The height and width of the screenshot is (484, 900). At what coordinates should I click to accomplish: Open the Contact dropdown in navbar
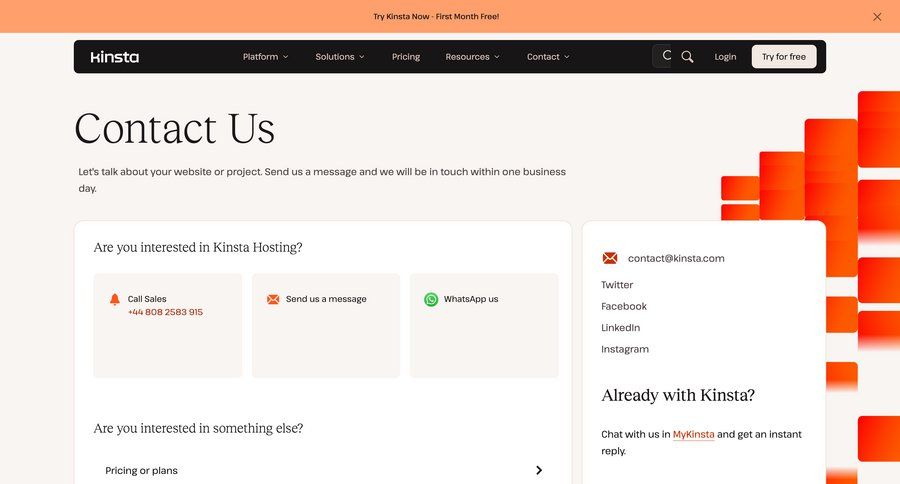[548, 57]
